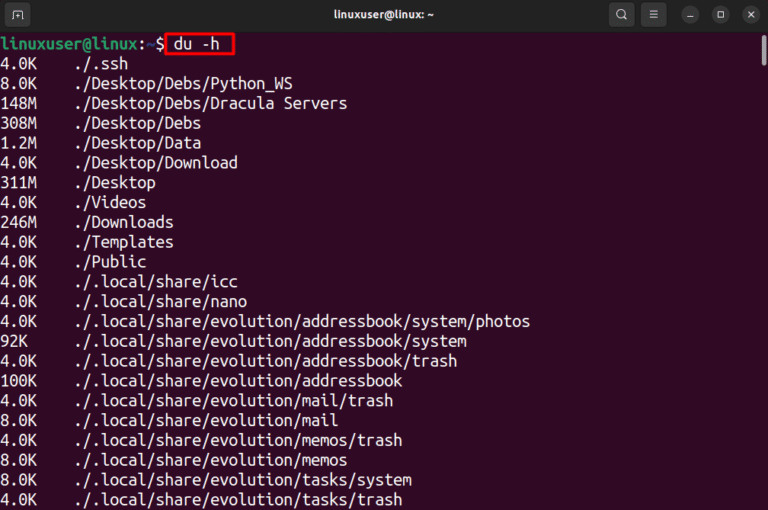This screenshot has height=510, width=768.
Task: Click the ./.local/share/nano line
Action: coord(123,302)
